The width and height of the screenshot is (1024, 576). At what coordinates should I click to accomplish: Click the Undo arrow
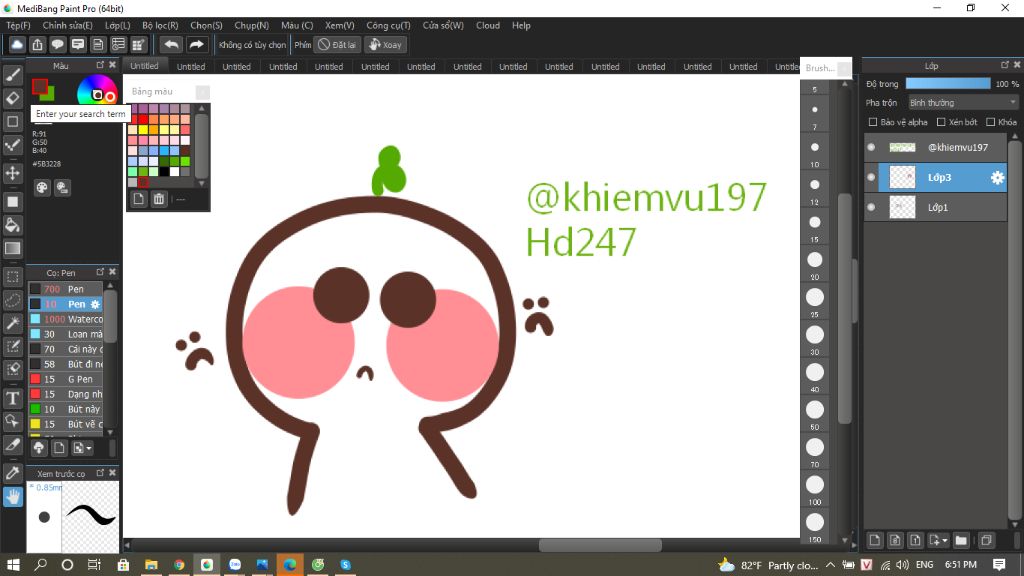tap(171, 44)
